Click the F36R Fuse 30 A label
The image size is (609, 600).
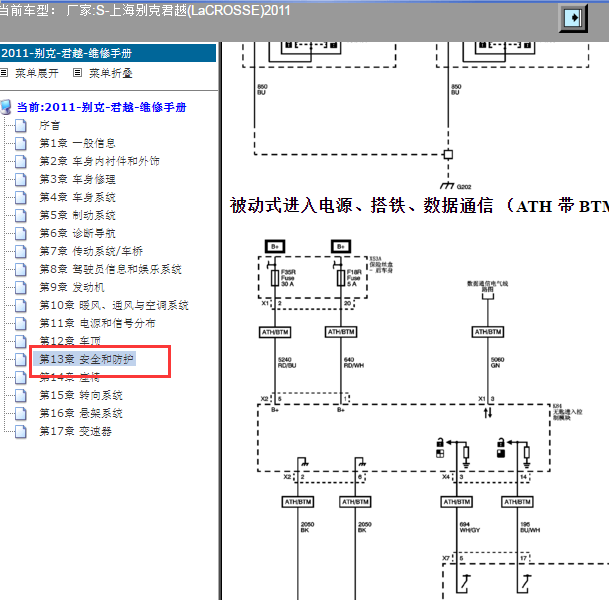point(288,278)
